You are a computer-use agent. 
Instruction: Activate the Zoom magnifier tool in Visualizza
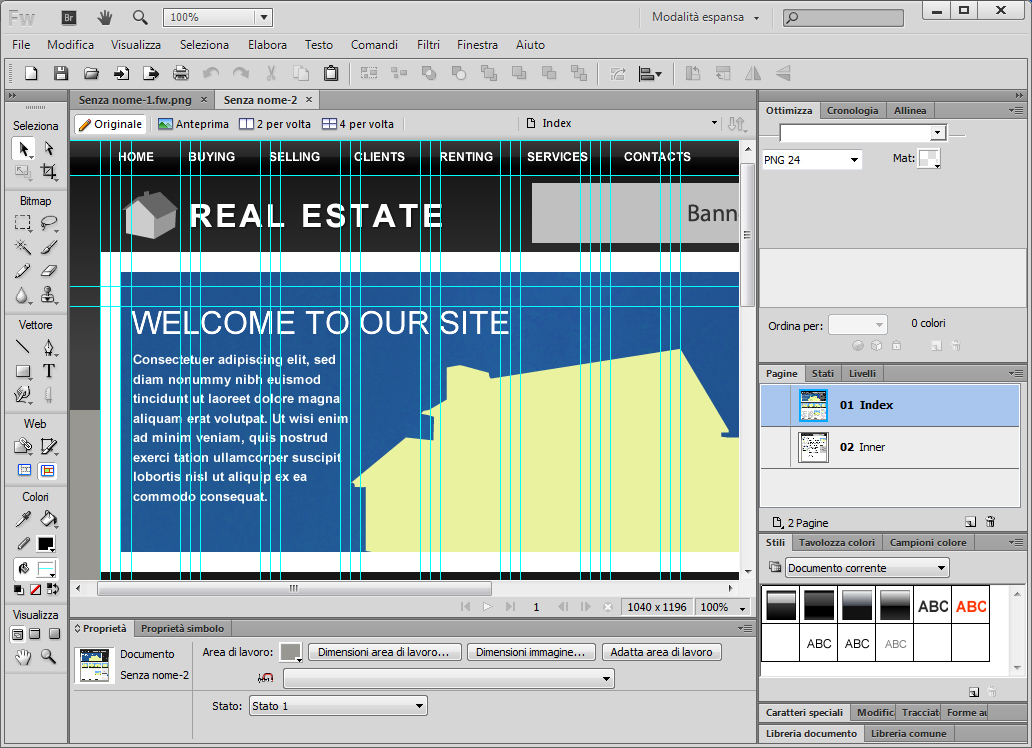coord(48,657)
